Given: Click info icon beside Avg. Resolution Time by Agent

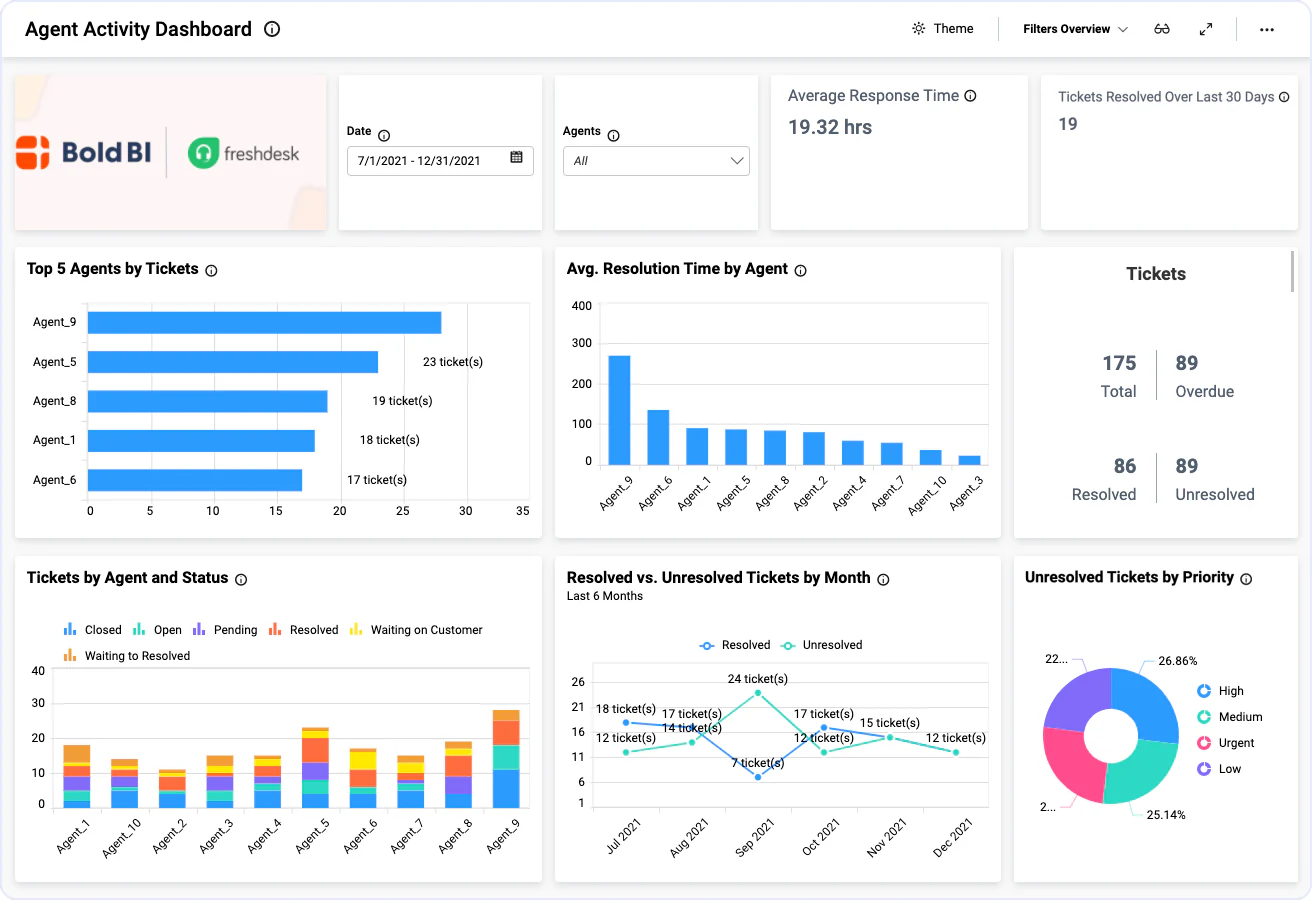Looking at the screenshot, I should (800, 270).
